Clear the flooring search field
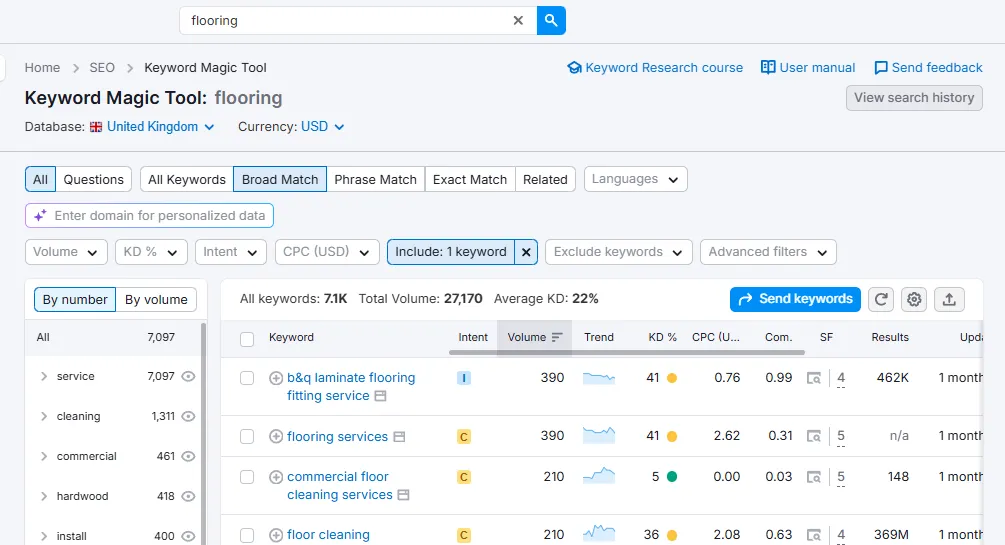The height and width of the screenshot is (545, 1005). click(518, 21)
